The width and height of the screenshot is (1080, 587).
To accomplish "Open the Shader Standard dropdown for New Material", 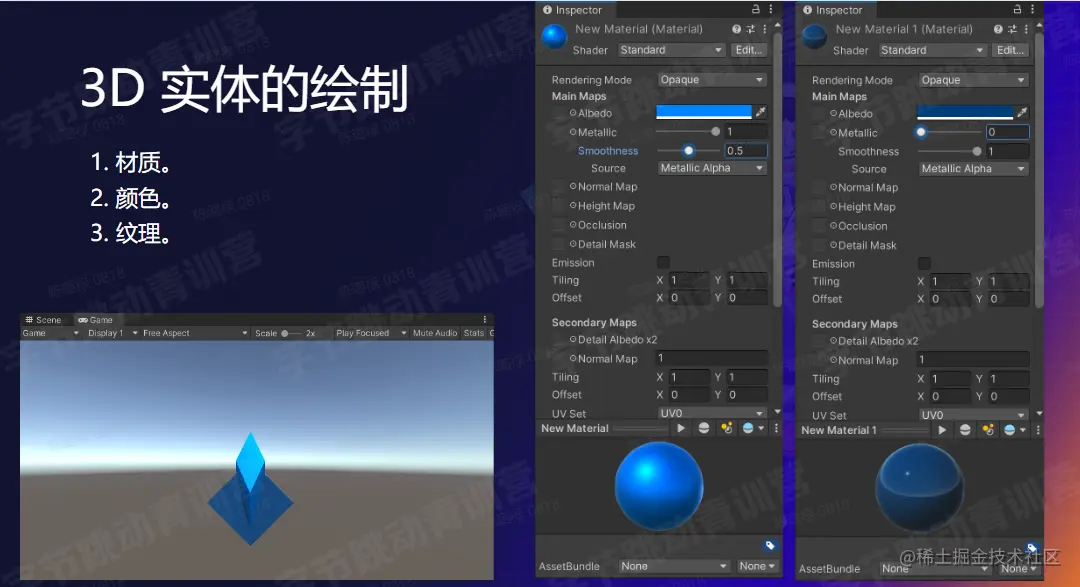I will [671, 50].
